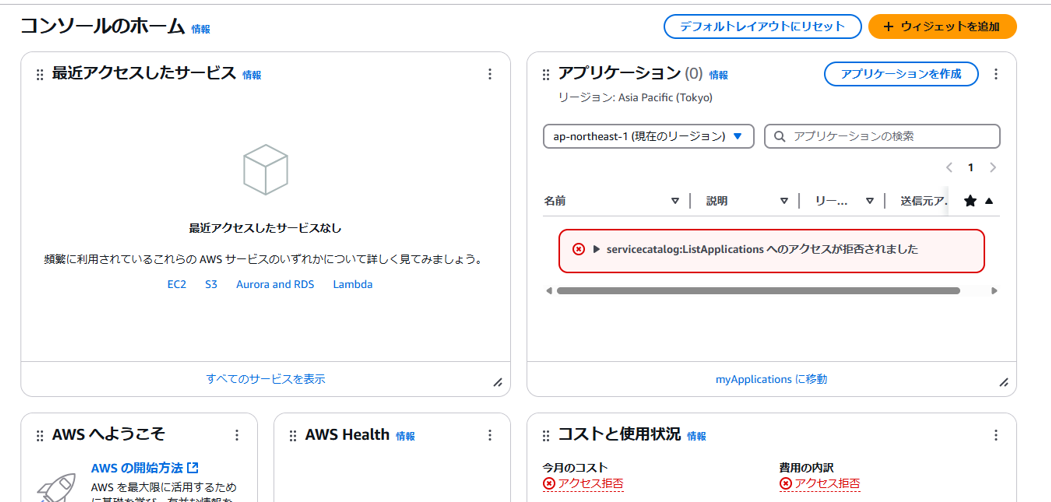Sort applications by 名前 column

click(676, 200)
